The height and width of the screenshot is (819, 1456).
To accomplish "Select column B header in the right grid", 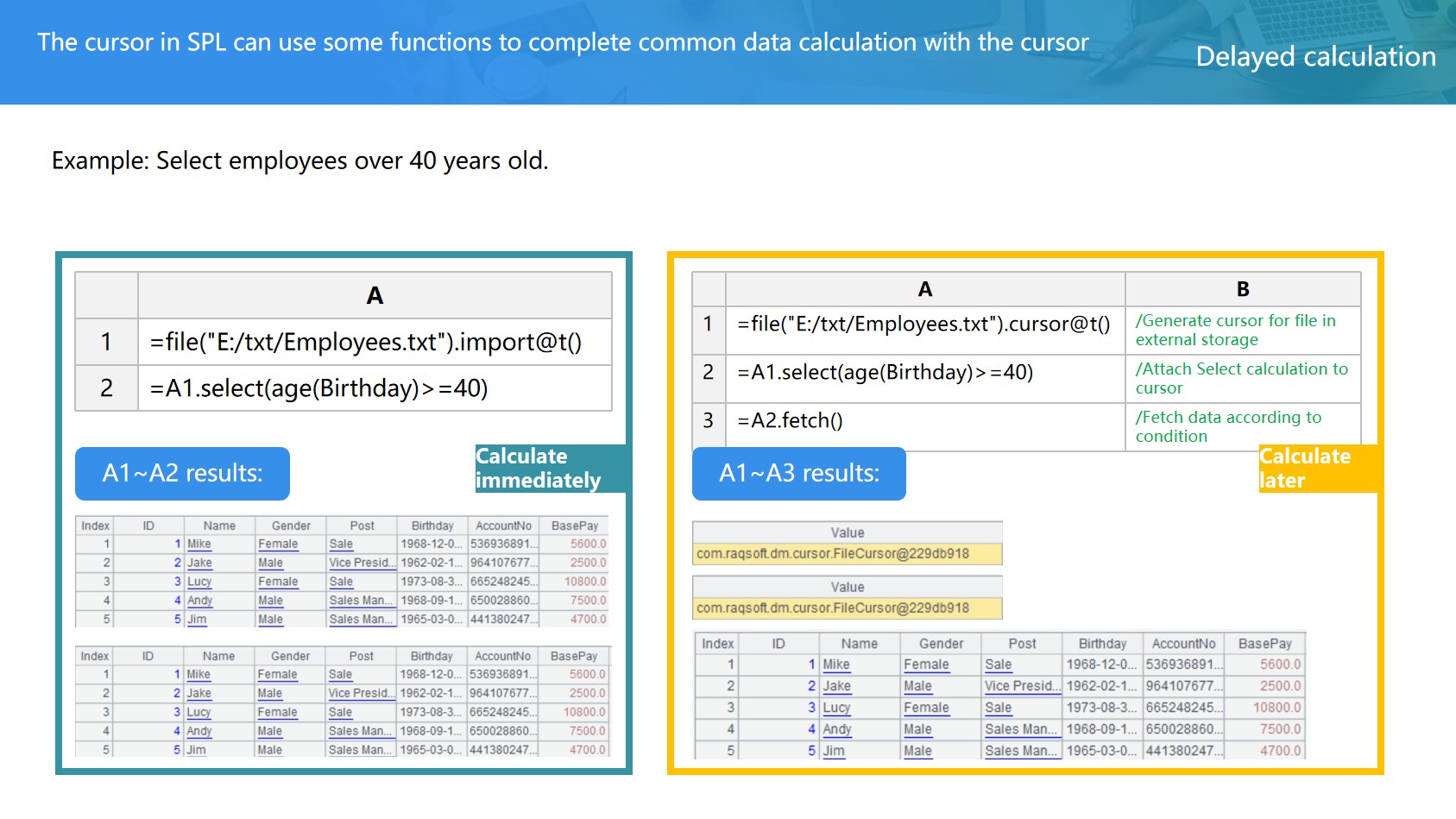I will 1242,289.
